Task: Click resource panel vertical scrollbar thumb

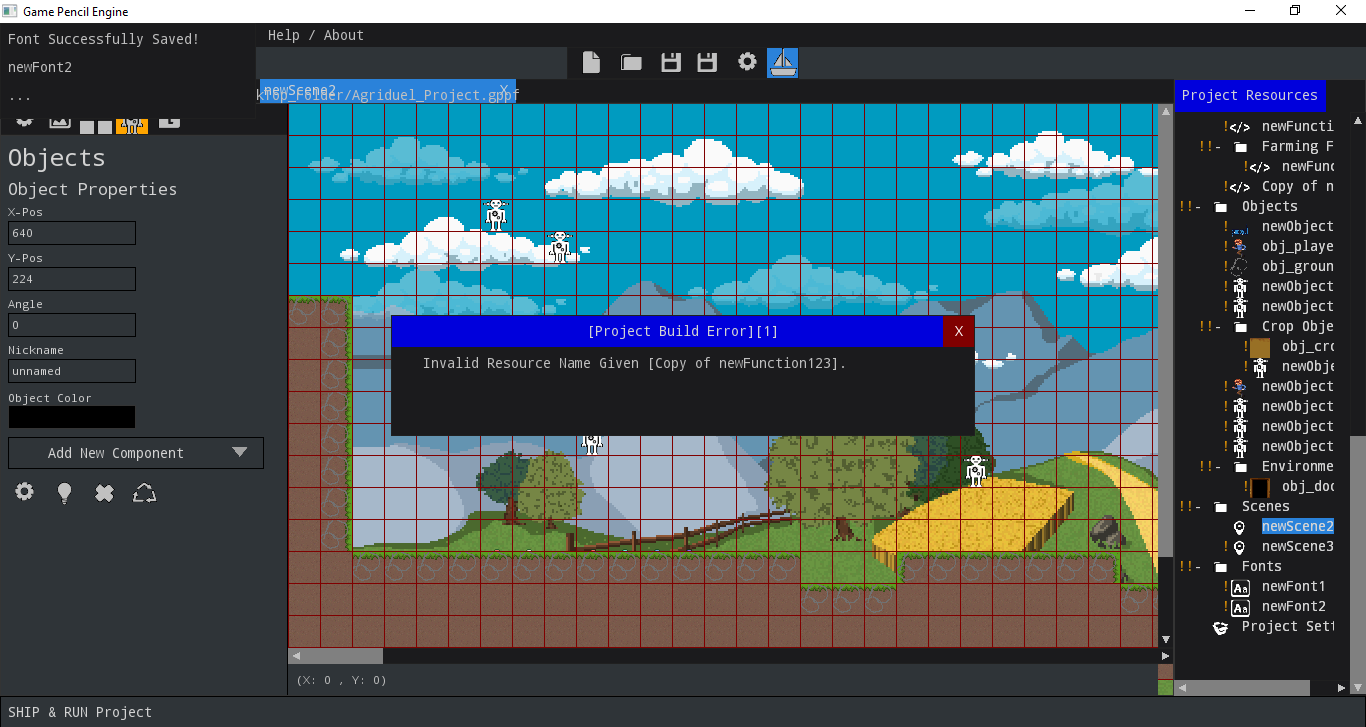Action: click(1357, 556)
